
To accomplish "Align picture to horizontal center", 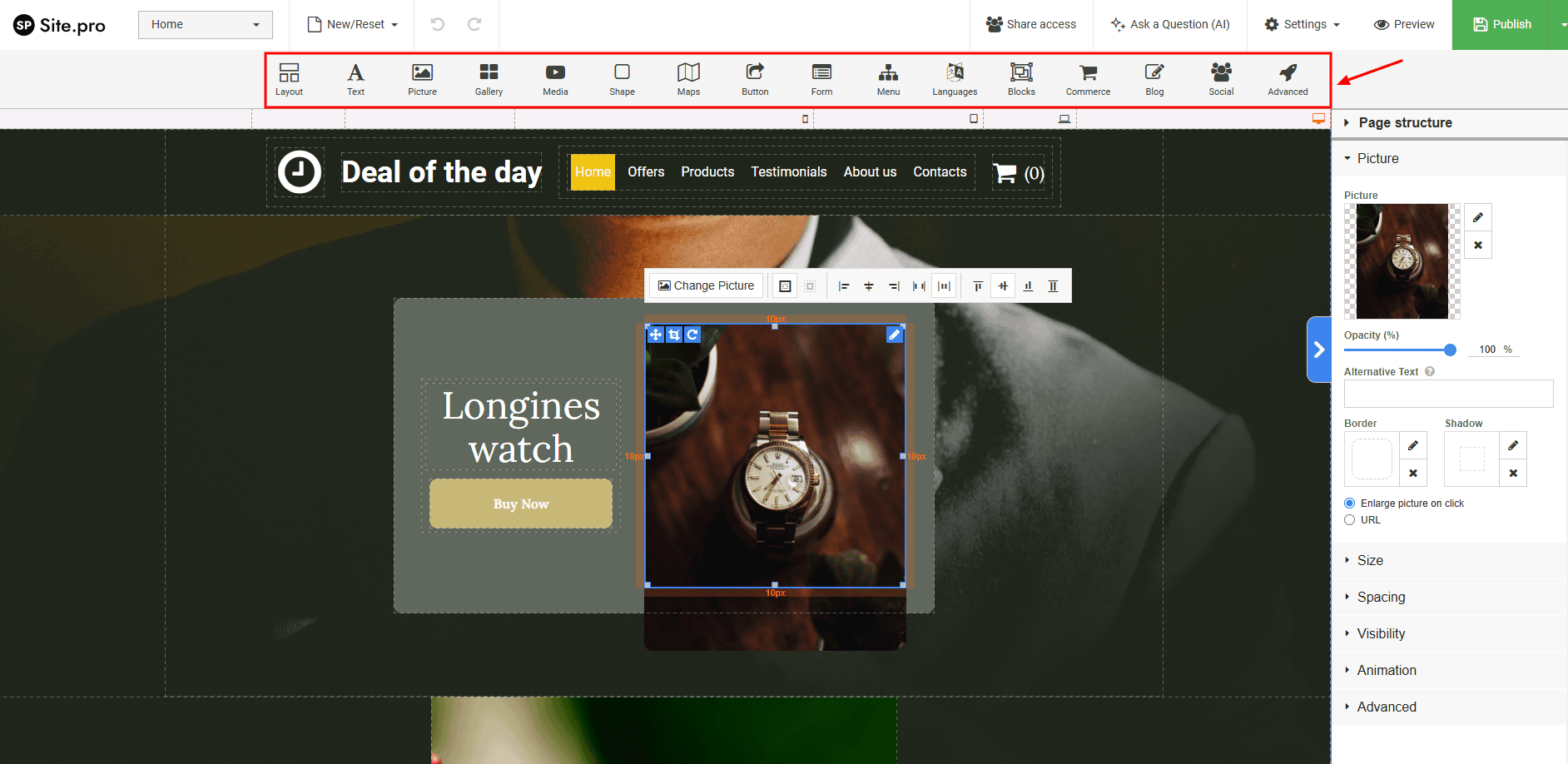I will [868, 286].
